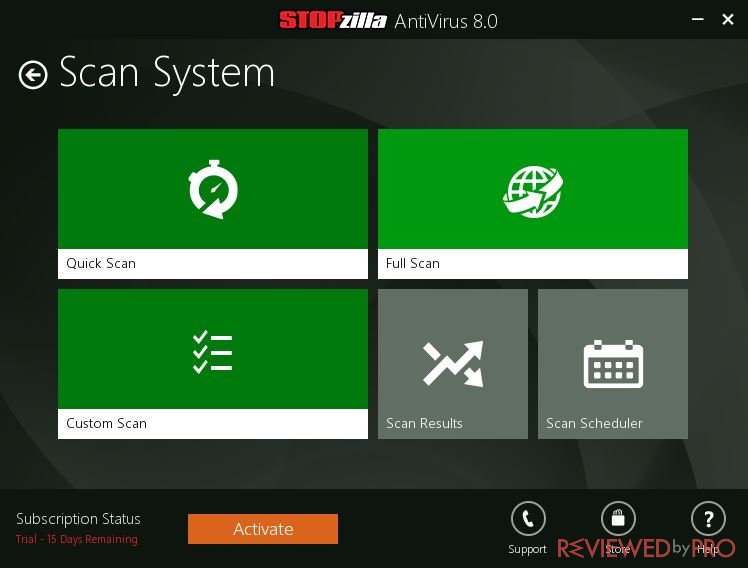This screenshot has width=748, height=568.
Task: Select the Custom Scan label bar
Action: (x=213, y=424)
